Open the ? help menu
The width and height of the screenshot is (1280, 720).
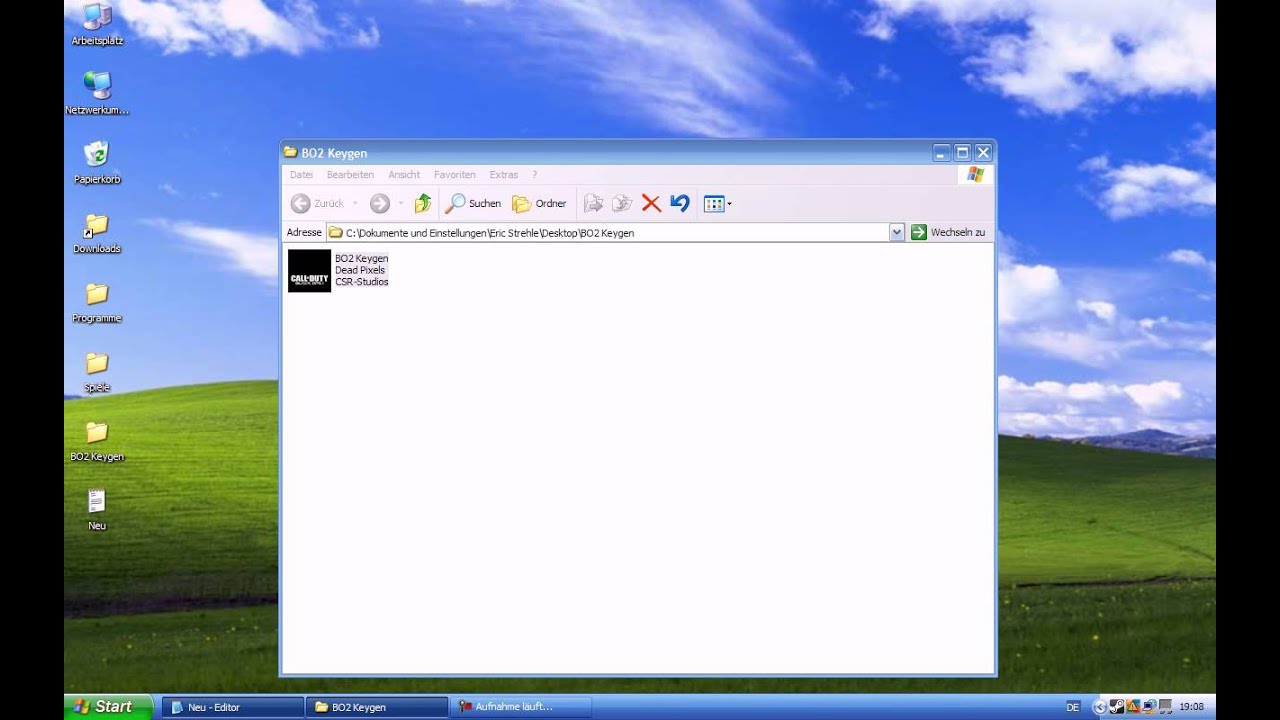535,175
